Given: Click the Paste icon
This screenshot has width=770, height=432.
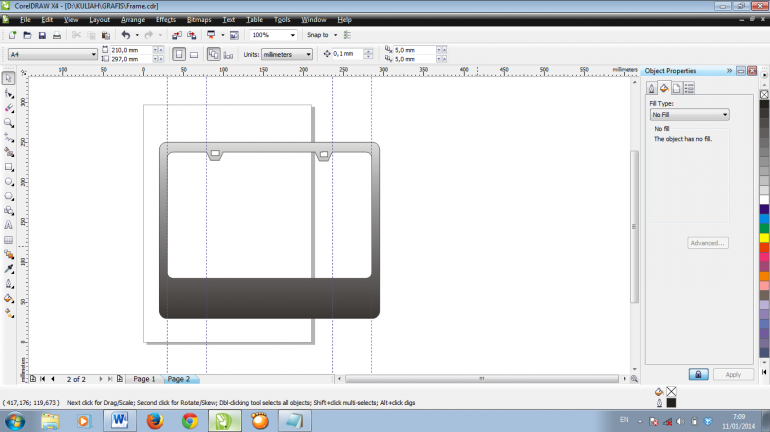Looking at the screenshot, I should (106, 35).
